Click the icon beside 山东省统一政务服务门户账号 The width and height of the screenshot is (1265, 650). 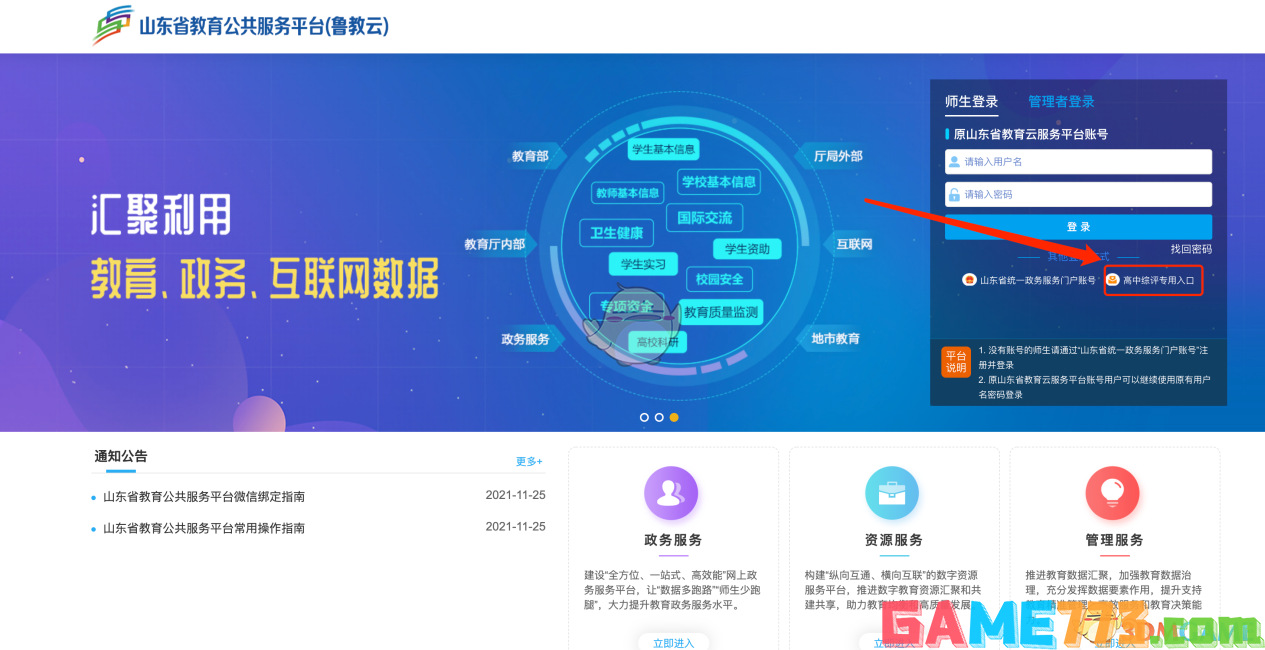(x=969, y=280)
